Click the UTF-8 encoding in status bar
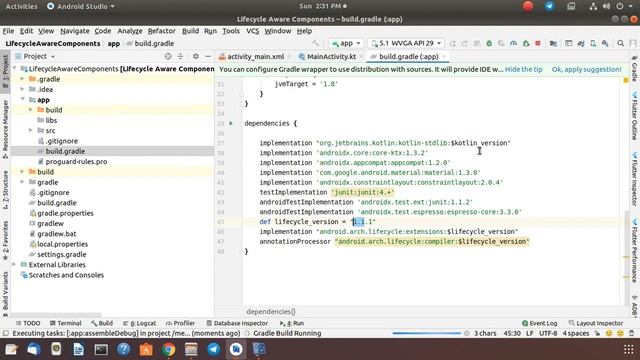This screenshot has height=360, width=640. (548, 333)
